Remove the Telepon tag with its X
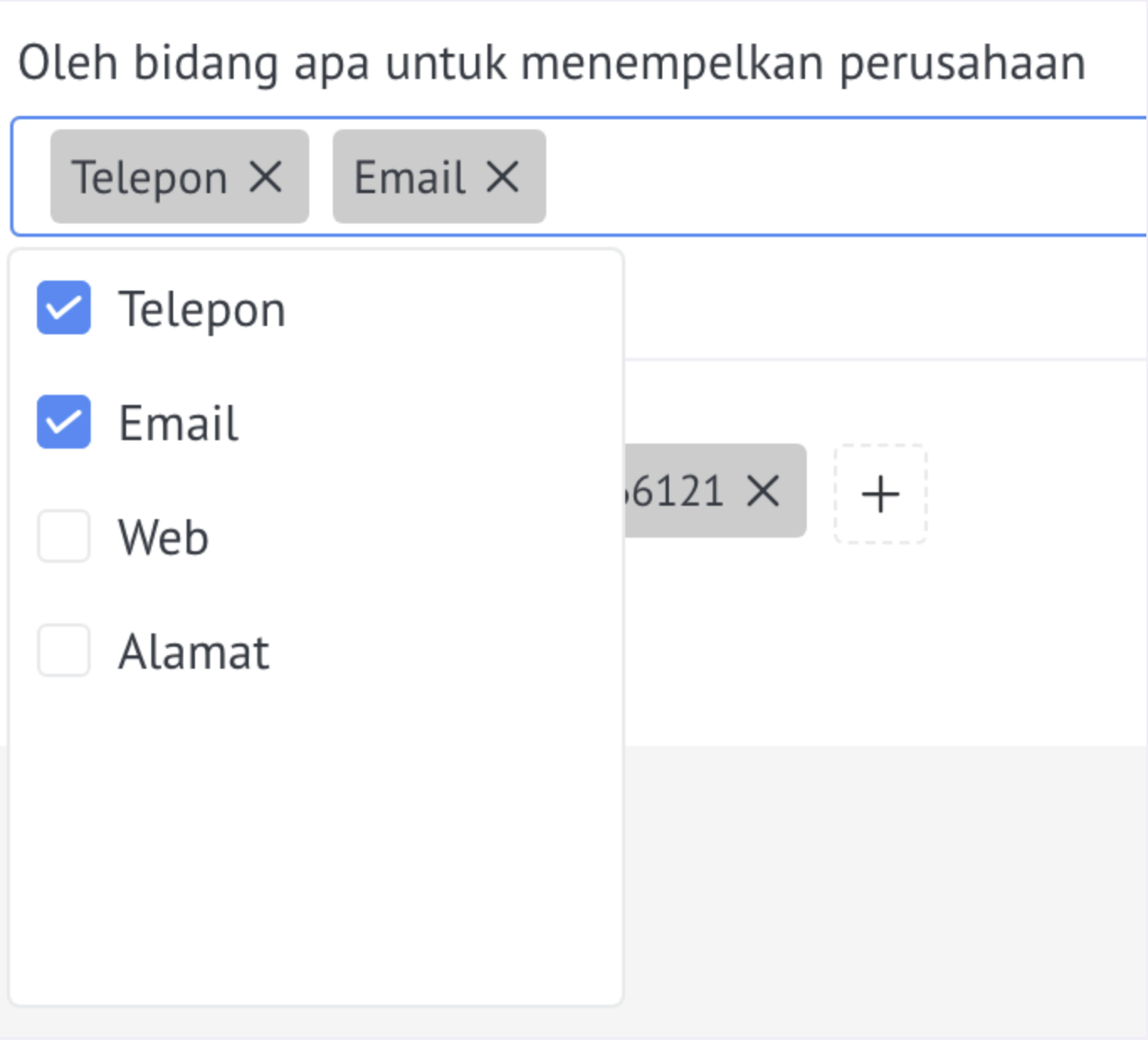Viewport: 1148px width, 1040px height. 266,176
